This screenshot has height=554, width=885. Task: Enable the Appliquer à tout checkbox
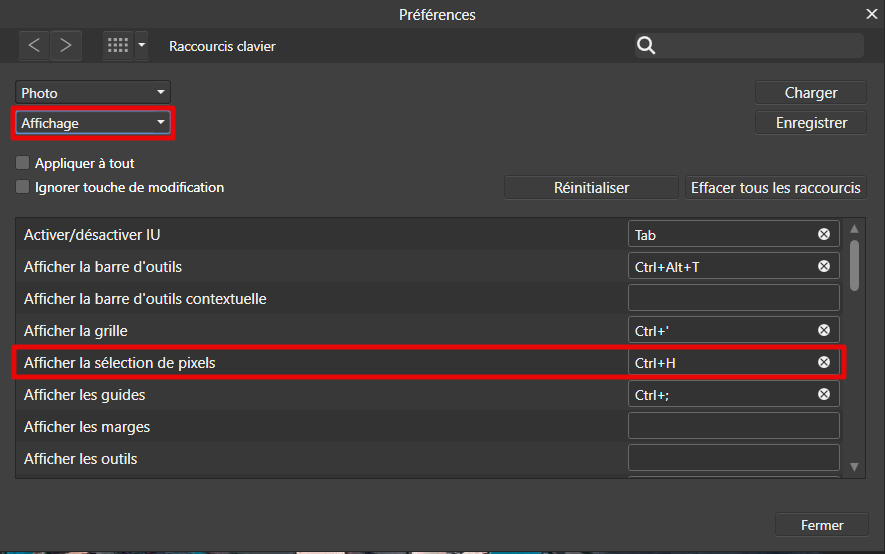[x=23, y=163]
